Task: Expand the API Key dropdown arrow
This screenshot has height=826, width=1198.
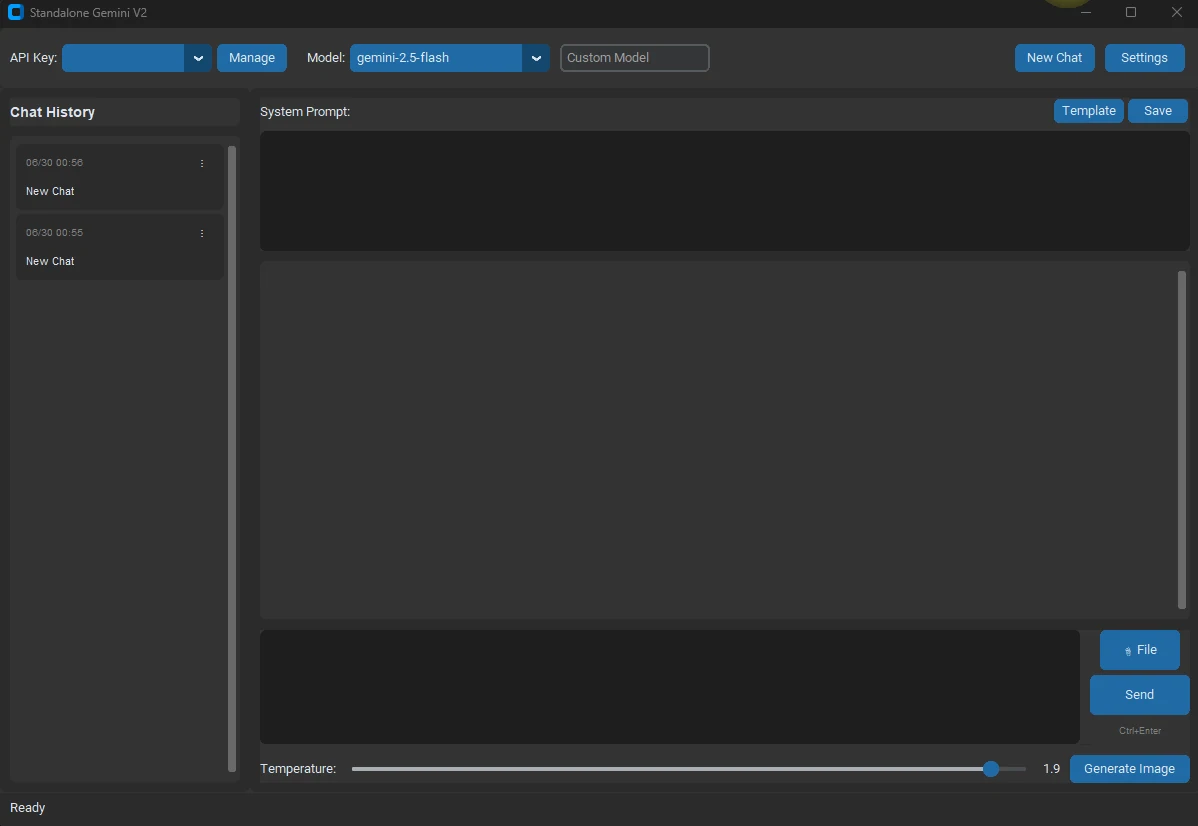Action: click(198, 58)
